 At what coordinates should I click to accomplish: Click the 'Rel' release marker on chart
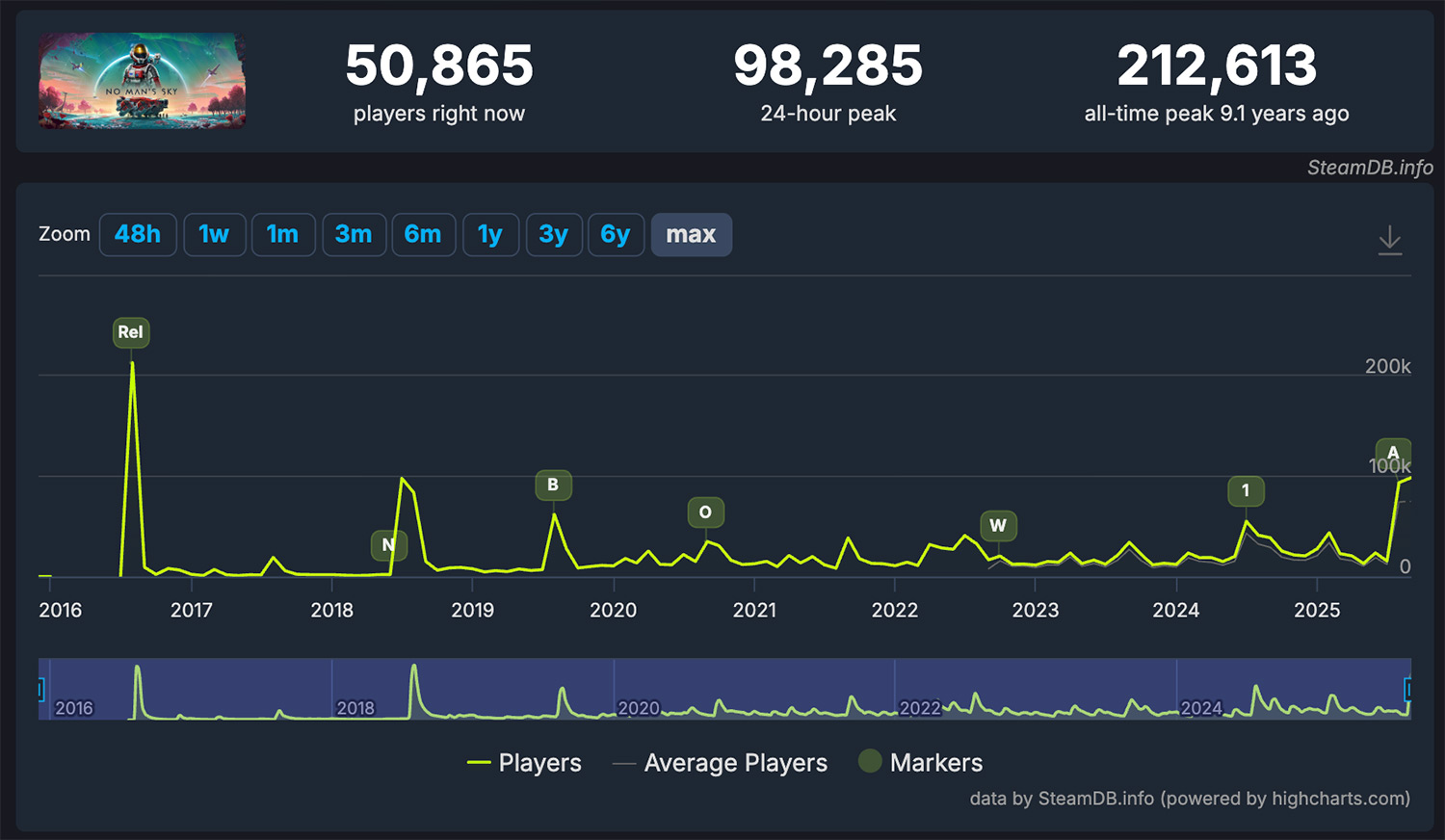130,332
